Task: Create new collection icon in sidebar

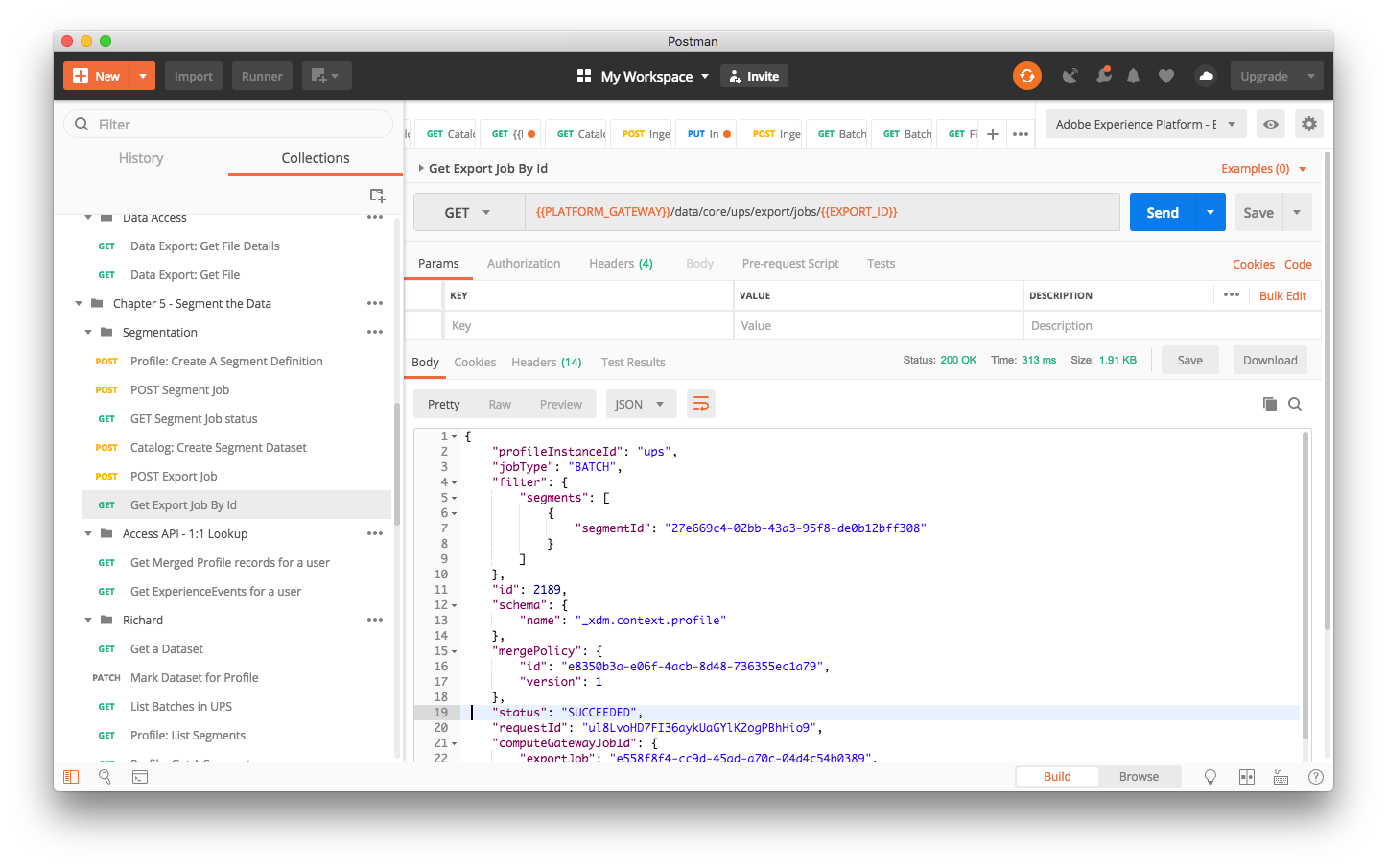Action: [x=378, y=196]
